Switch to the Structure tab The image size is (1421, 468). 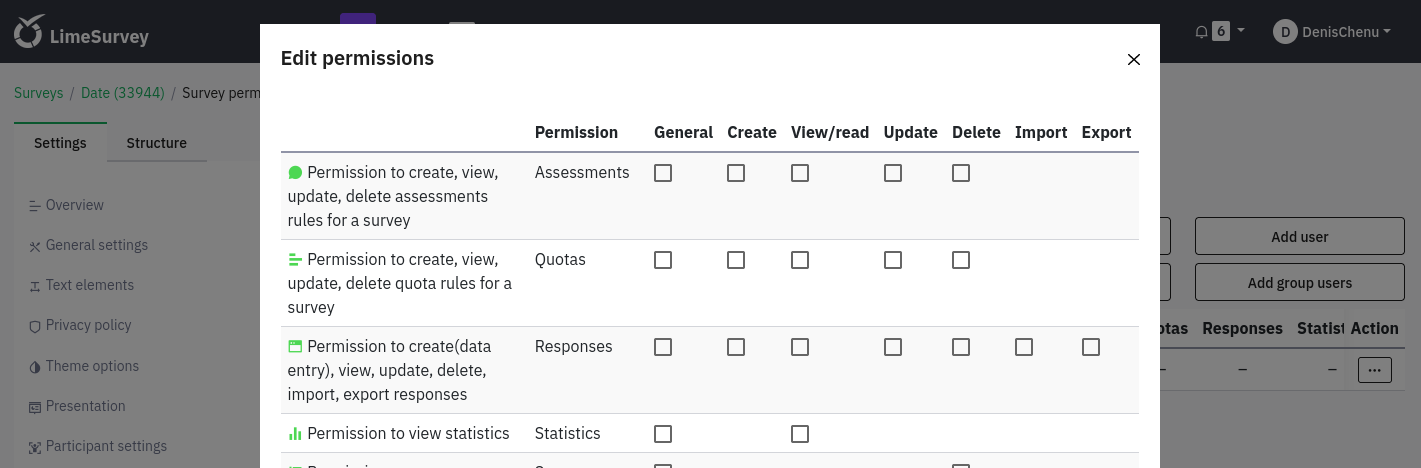click(156, 143)
